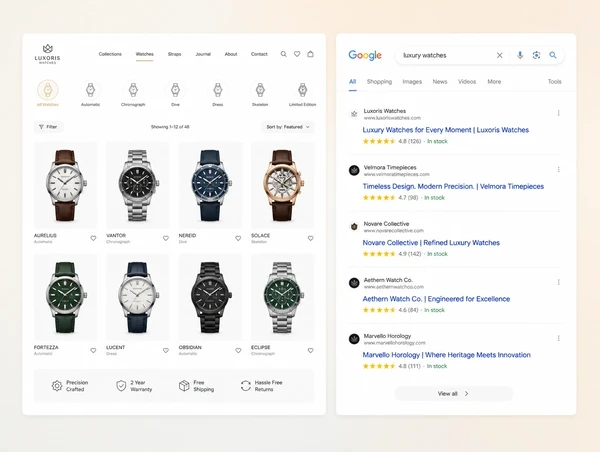Open options menu for Aethern Watch Co. result
This screenshot has height=452, width=600.
coord(558,282)
